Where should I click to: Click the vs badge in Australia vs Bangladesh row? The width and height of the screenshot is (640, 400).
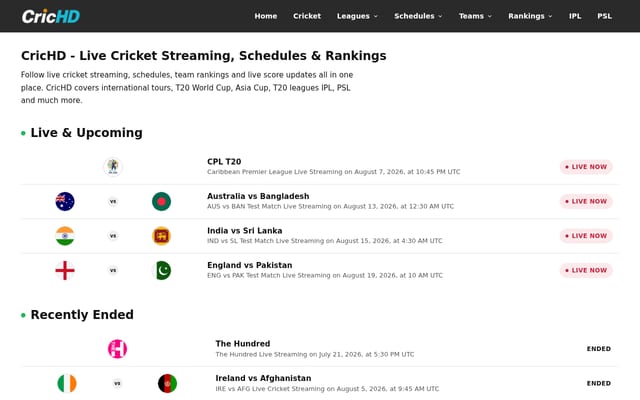coord(113,201)
